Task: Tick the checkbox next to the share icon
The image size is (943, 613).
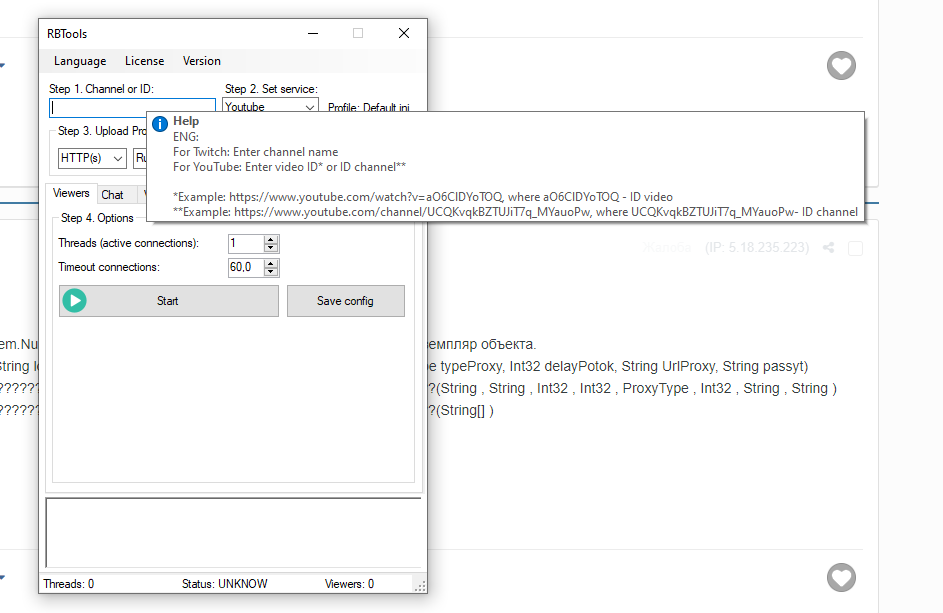Action: tap(855, 249)
